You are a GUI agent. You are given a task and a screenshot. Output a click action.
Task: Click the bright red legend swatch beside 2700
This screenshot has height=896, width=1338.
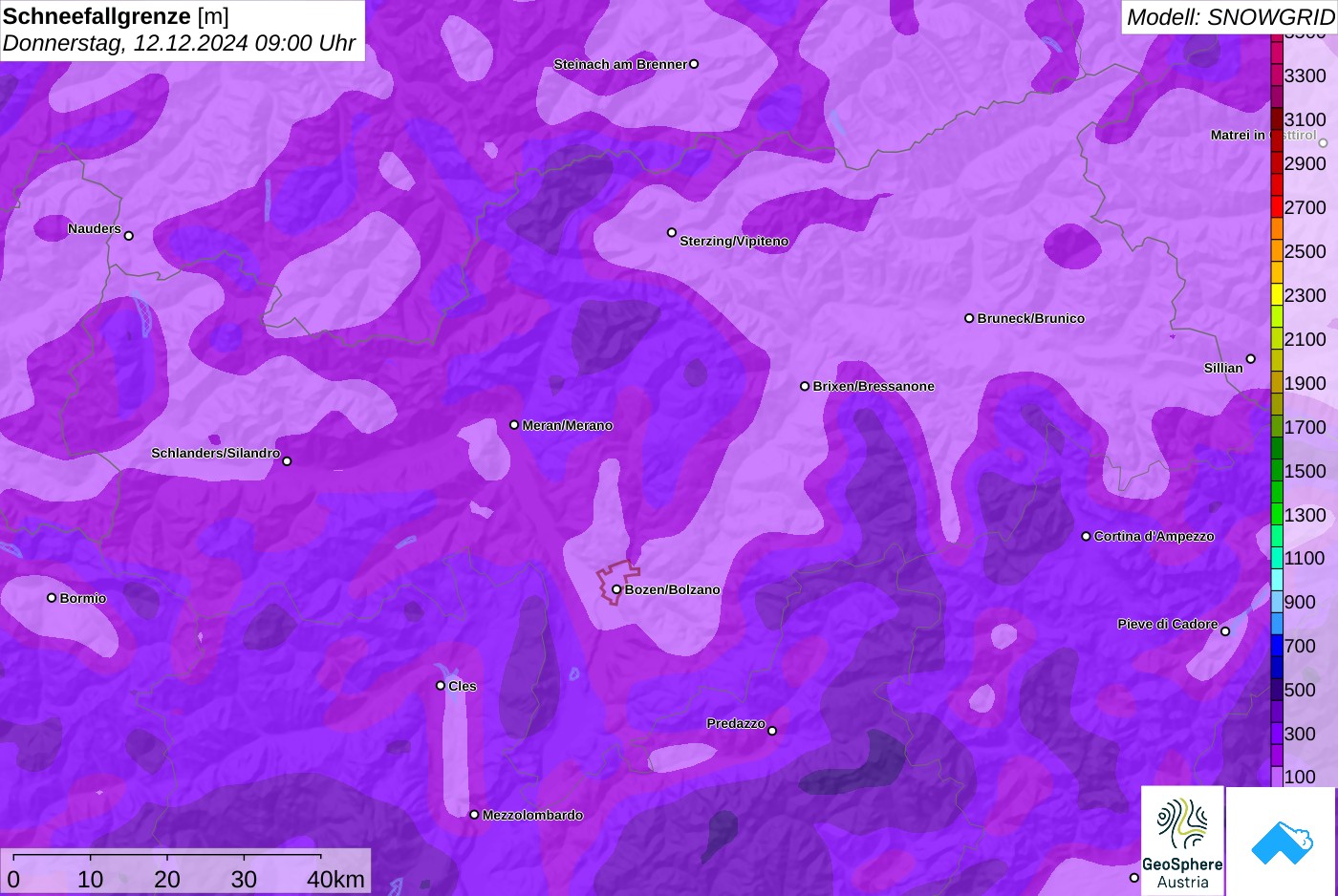[1277, 207]
